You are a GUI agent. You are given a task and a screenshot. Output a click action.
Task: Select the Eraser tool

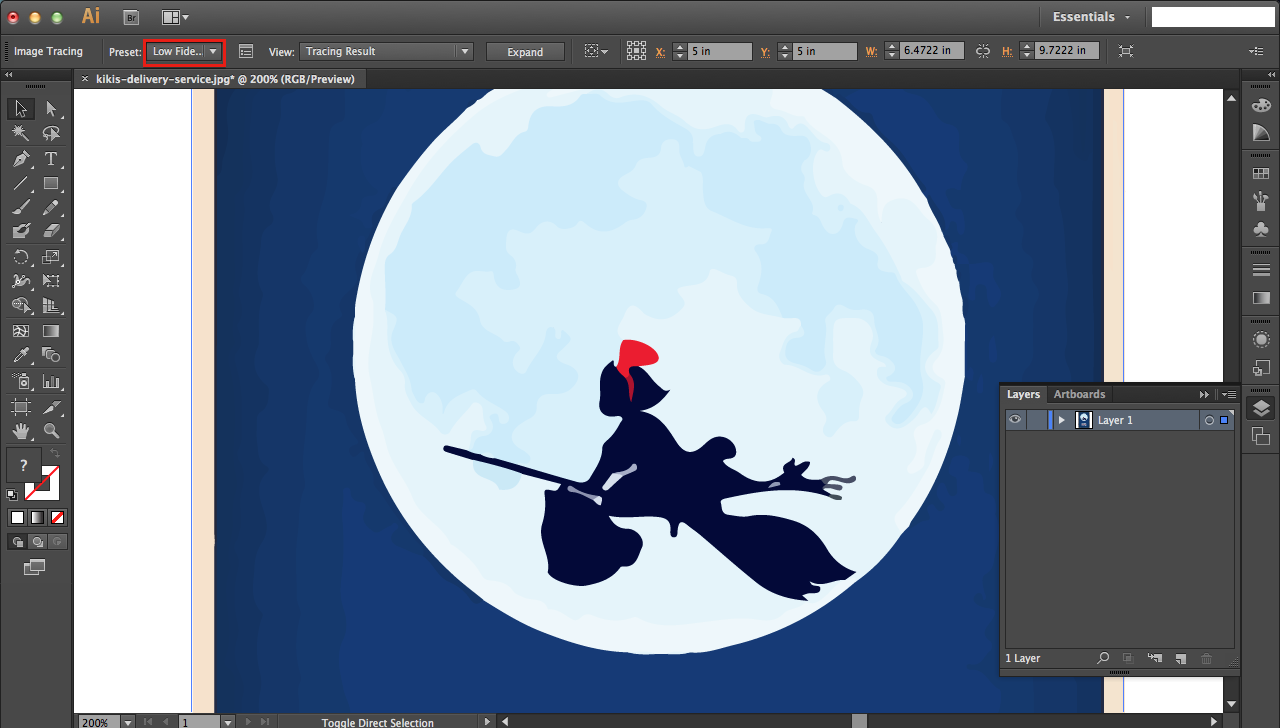(x=51, y=232)
